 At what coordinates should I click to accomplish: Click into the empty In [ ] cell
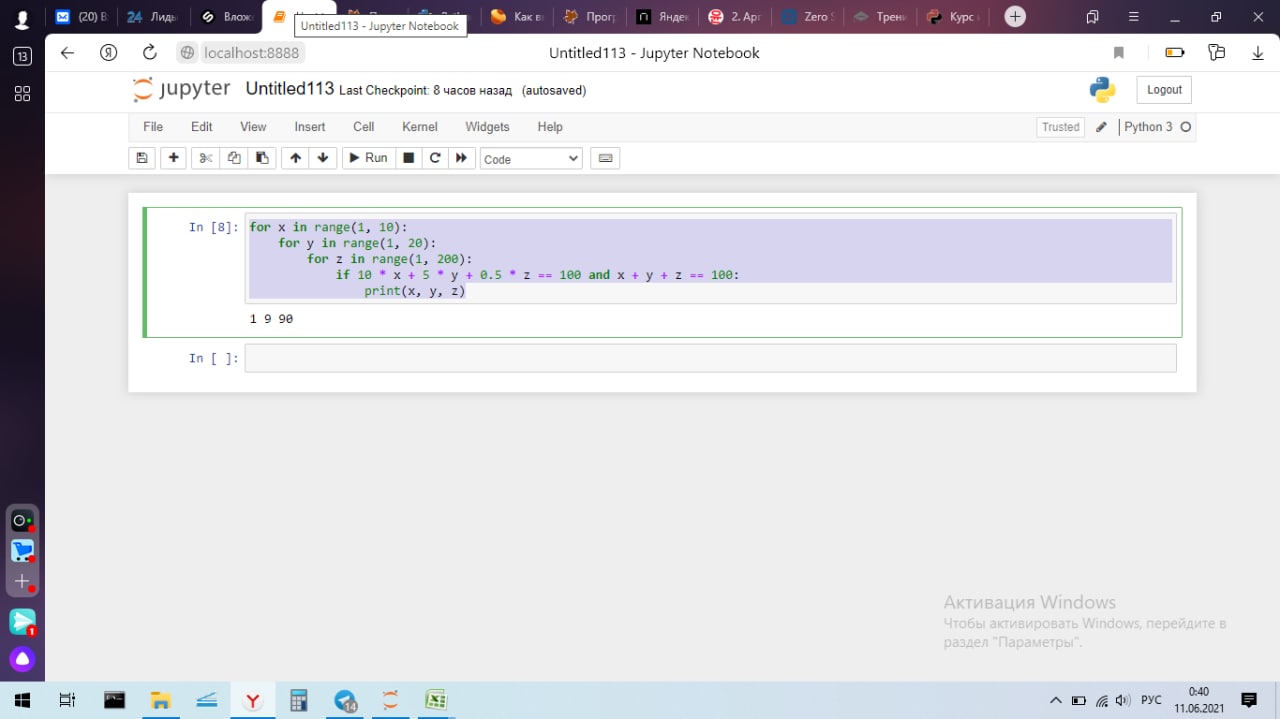(x=710, y=358)
